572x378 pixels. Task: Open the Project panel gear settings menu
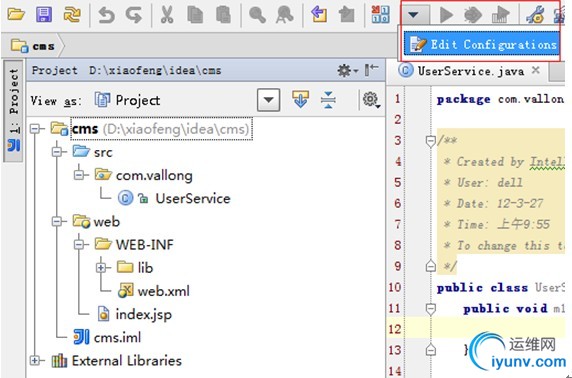pos(347,70)
